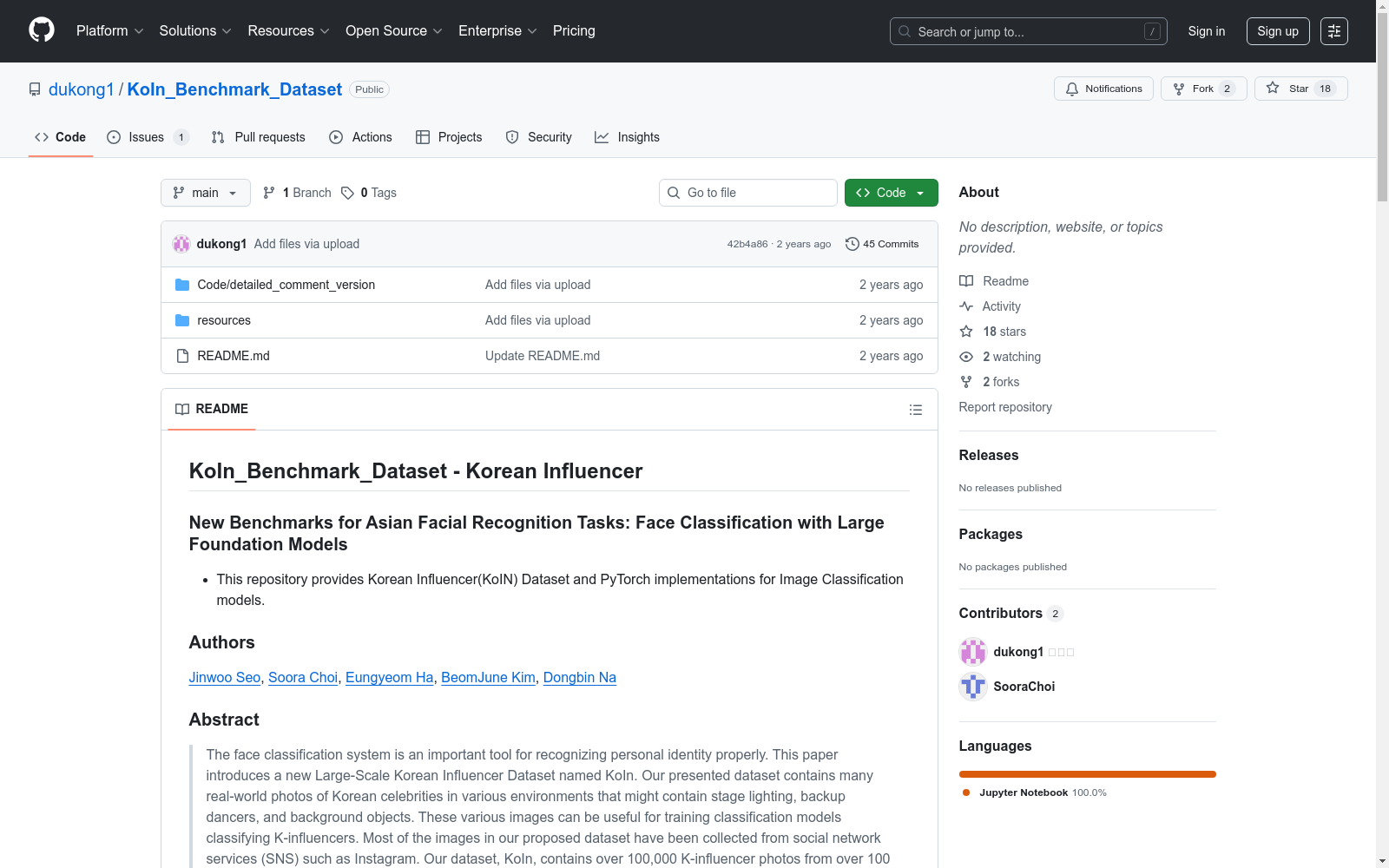Expand the Platform navigation menu
Viewport: 1389px width, 868px height.
(109, 31)
